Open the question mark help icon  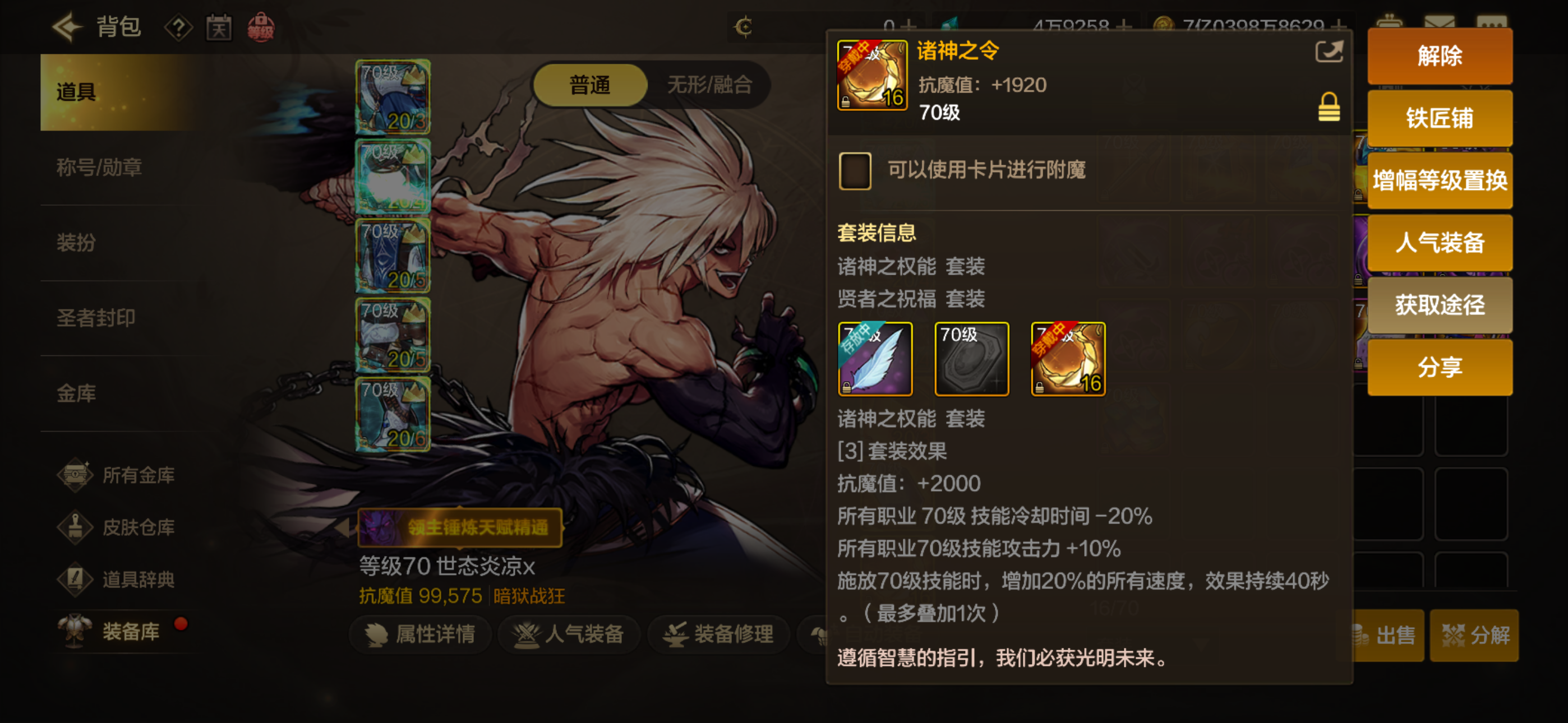[178, 27]
